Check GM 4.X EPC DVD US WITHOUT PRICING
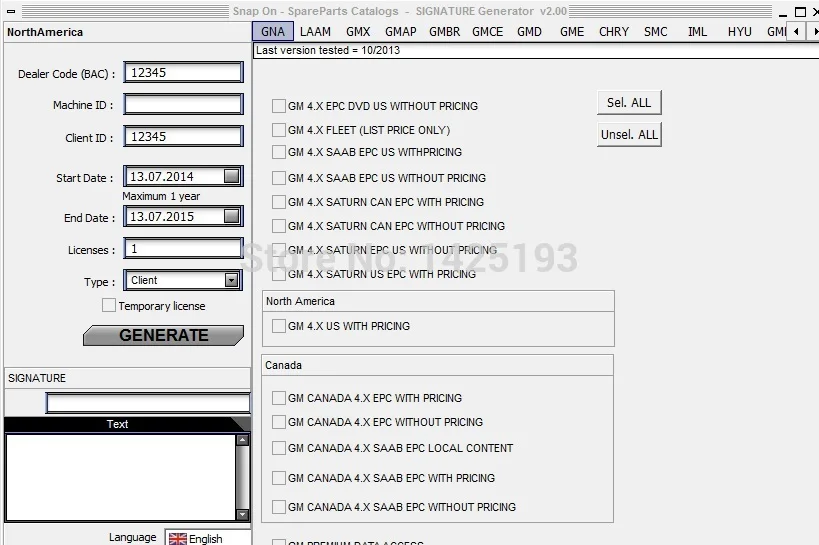This screenshot has width=819, height=545. [279, 106]
